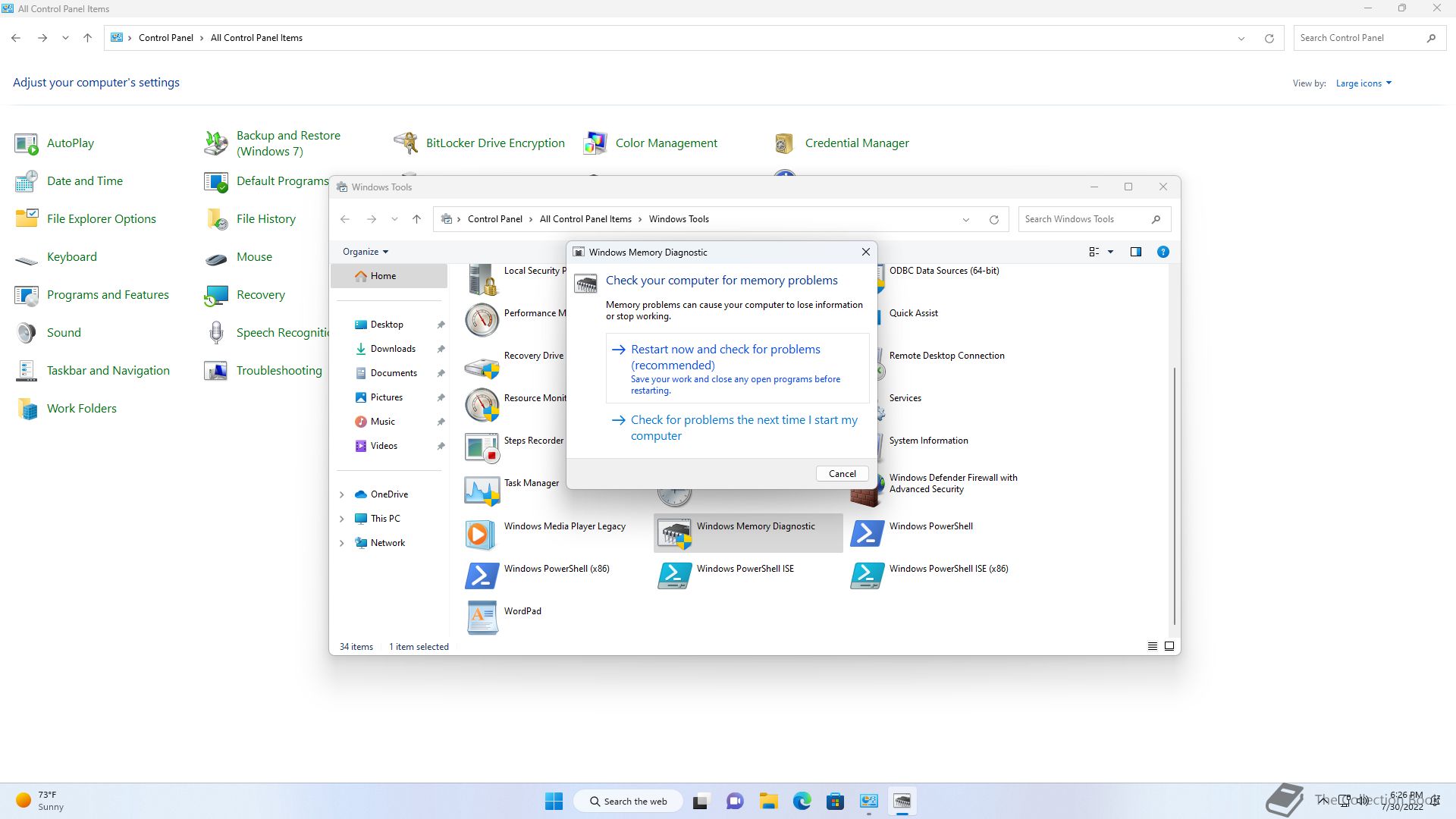Select Home in the navigation pane
This screenshot has height=819, width=1456.
click(389, 276)
